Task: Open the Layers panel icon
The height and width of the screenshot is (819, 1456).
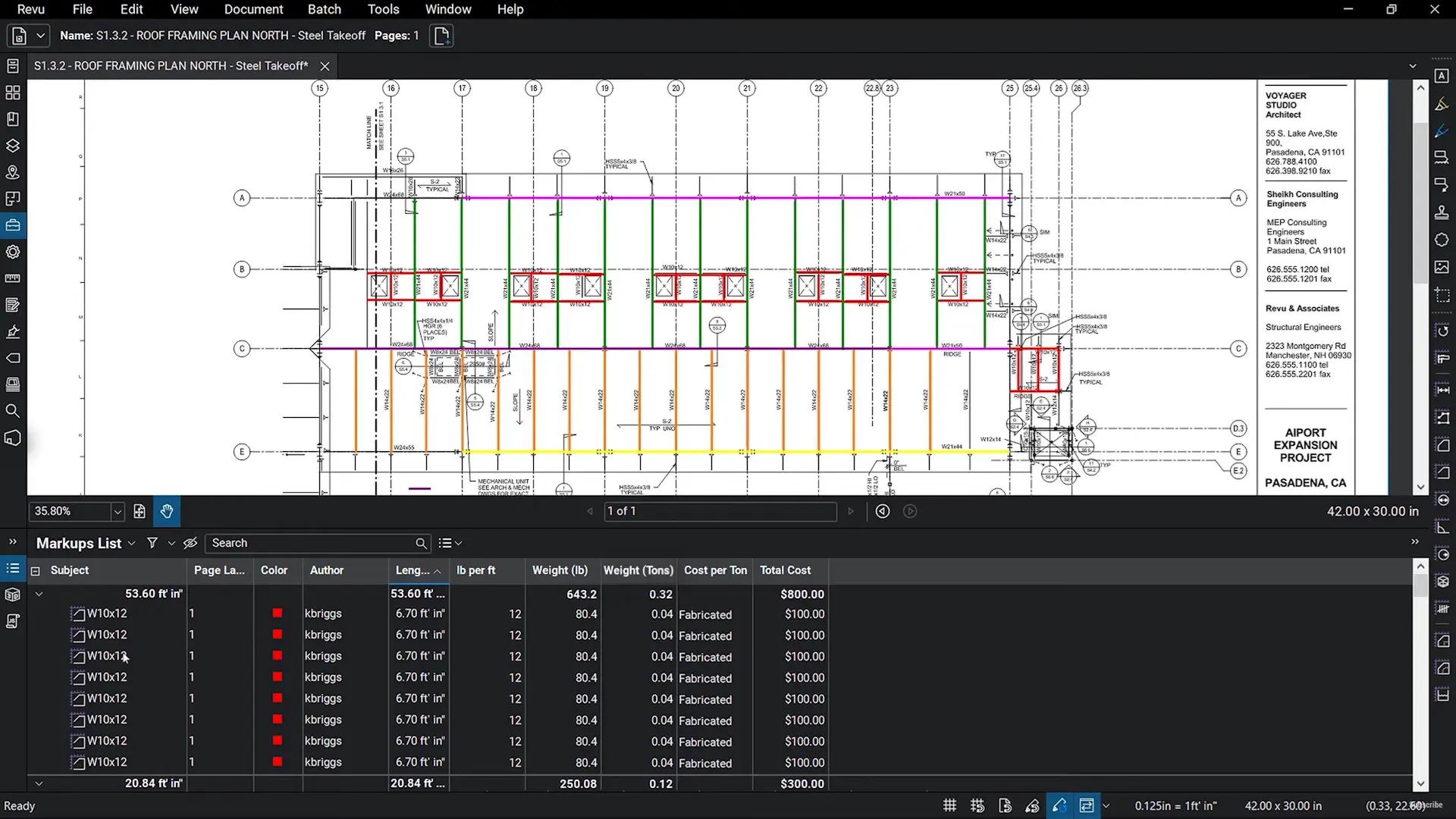Action: tap(13, 146)
